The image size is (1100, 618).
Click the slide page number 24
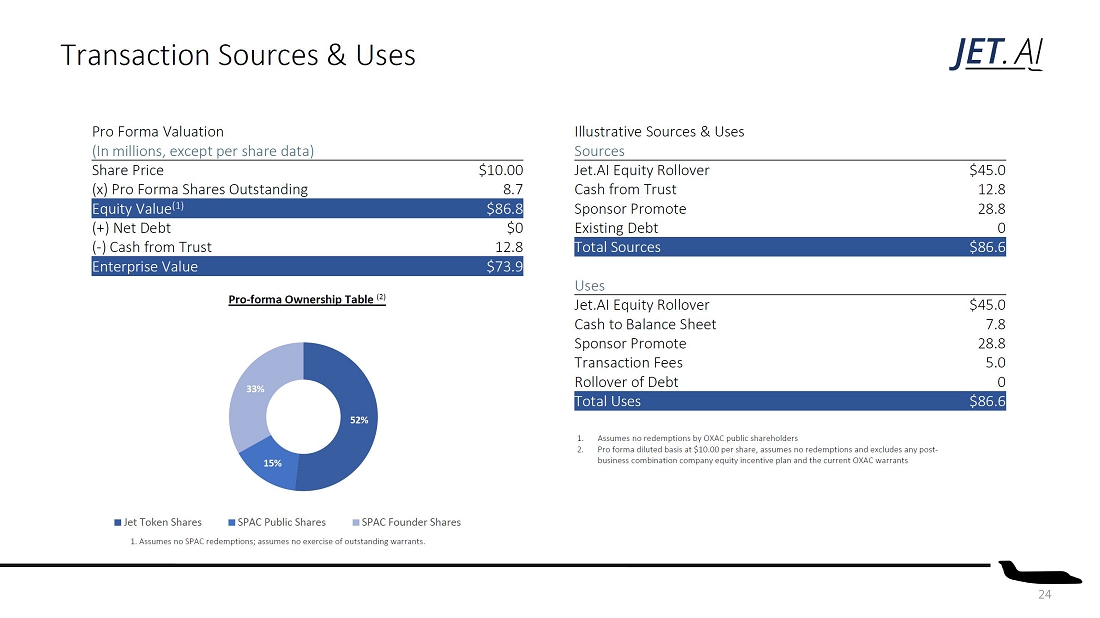pos(1045,595)
